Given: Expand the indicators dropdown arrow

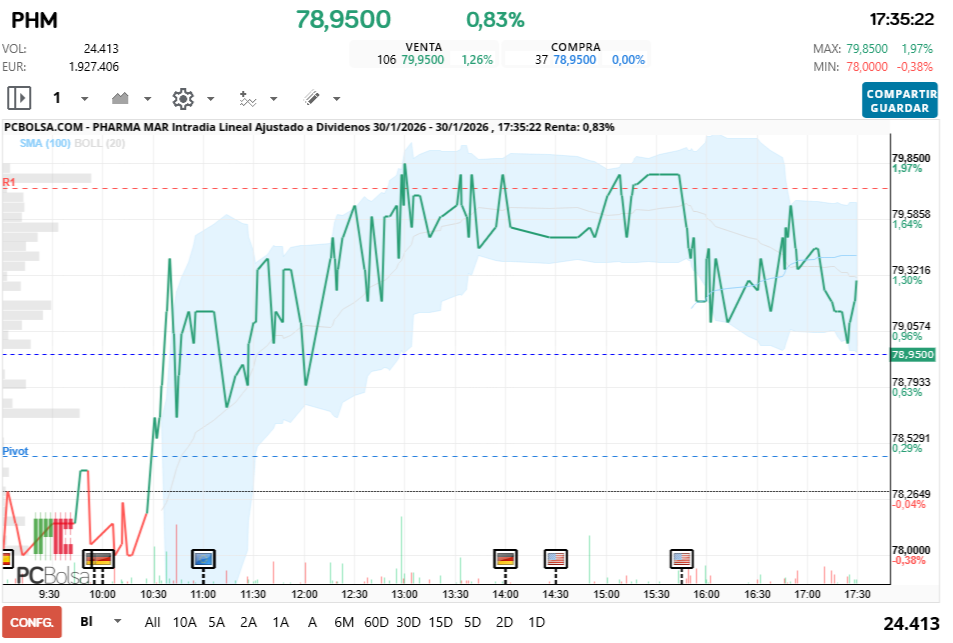Looking at the screenshot, I should tap(273, 99).
